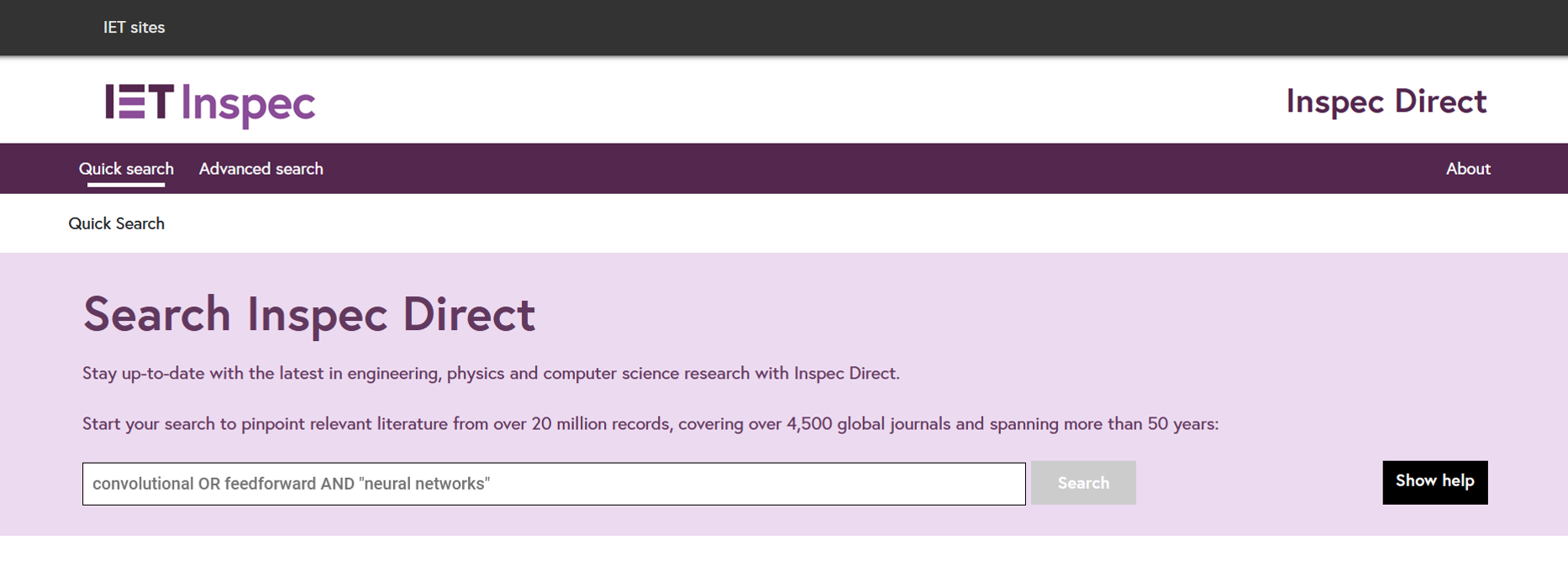The width and height of the screenshot is (1568, 561).
Task: Switch to the Quick search tab
Action: 126,169
